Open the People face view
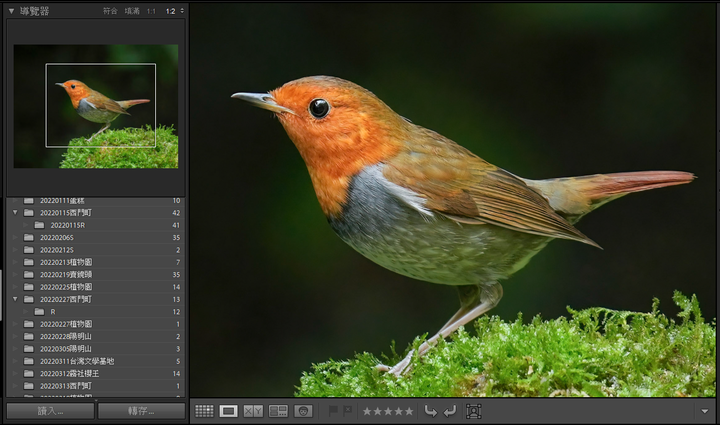This screenshot has height=425, width=720. tap(303, 411)
